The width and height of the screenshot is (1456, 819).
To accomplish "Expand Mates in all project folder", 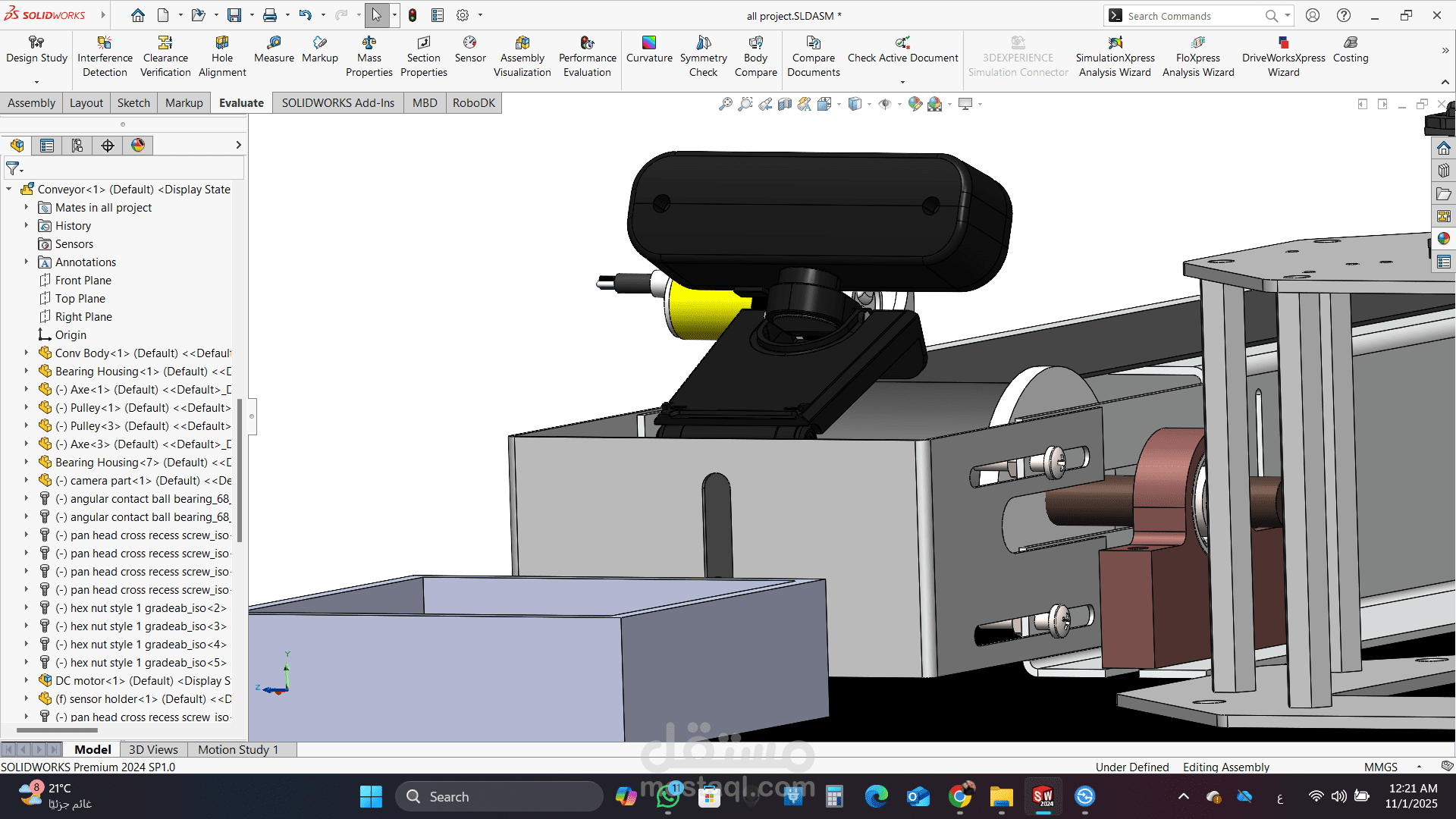I will (26, 207).
